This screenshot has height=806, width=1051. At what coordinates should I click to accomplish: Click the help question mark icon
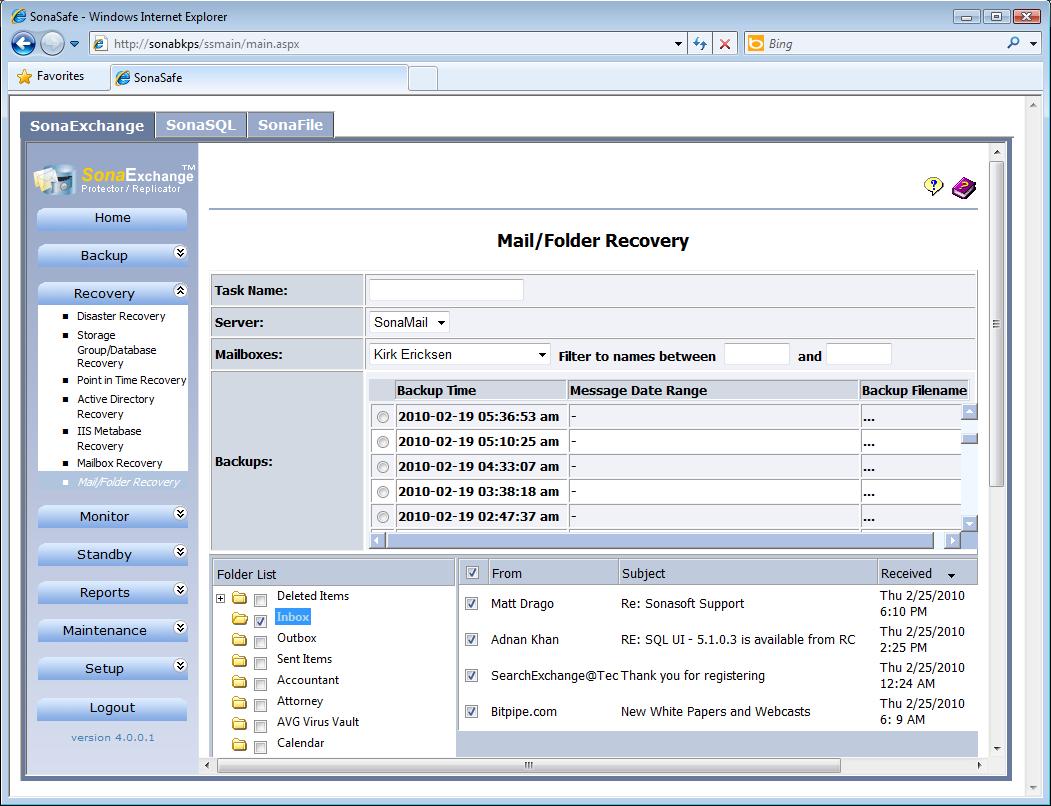point(933,186)
